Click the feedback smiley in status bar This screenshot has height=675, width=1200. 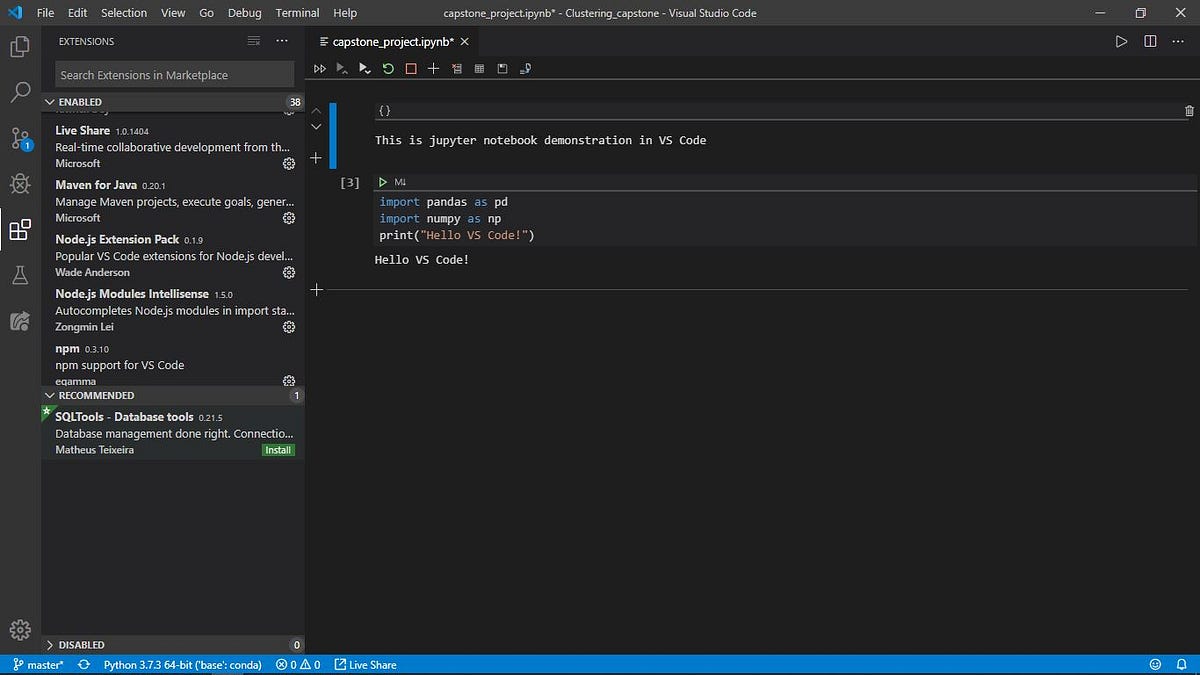click(x=1155, y=665)
